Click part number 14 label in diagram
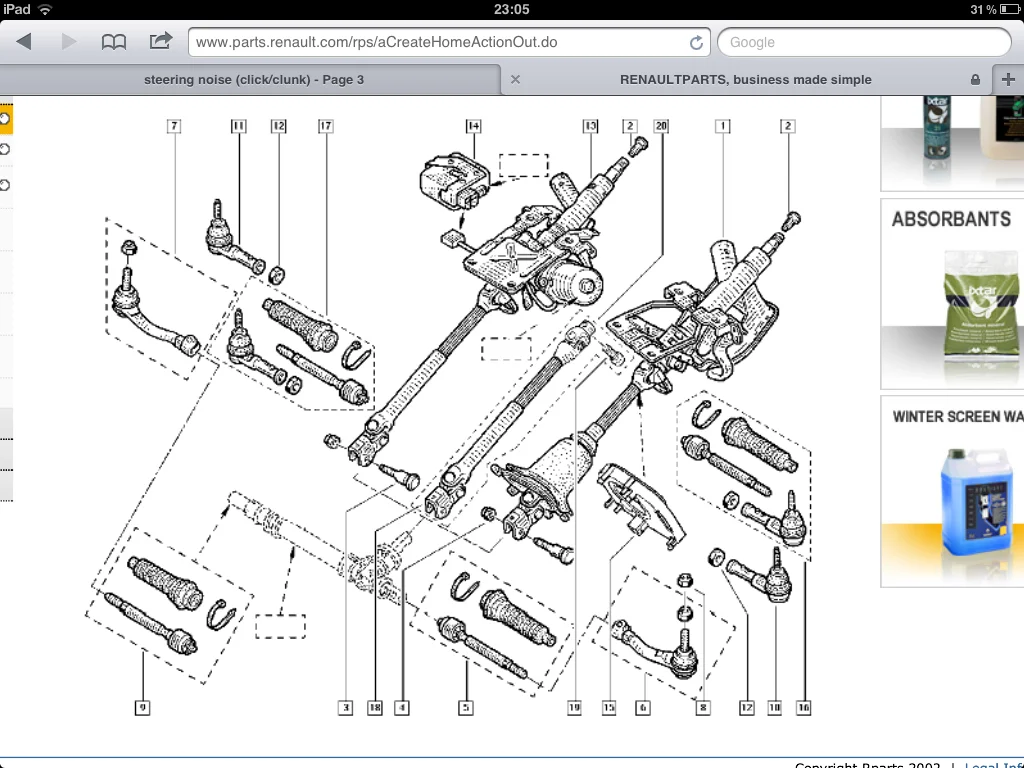 click(x=473, y=126)
